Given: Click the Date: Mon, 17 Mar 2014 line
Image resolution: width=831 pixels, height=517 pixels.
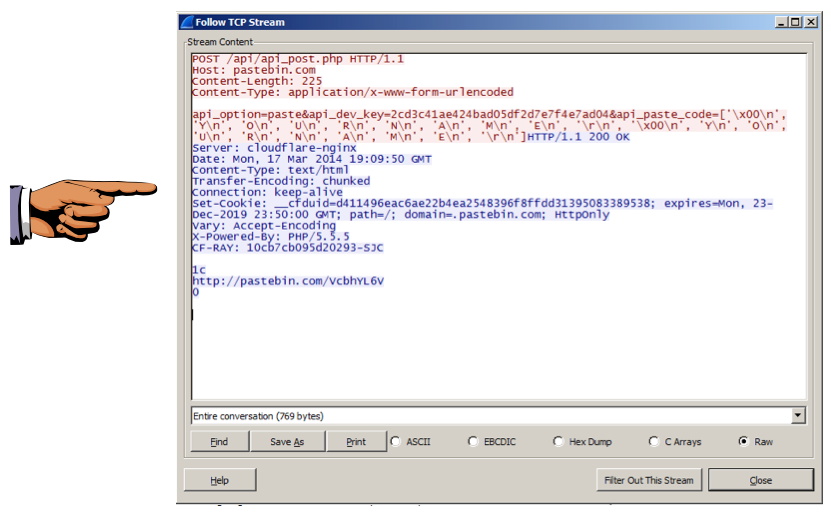Looking at the screenshot, I should 312,159.
